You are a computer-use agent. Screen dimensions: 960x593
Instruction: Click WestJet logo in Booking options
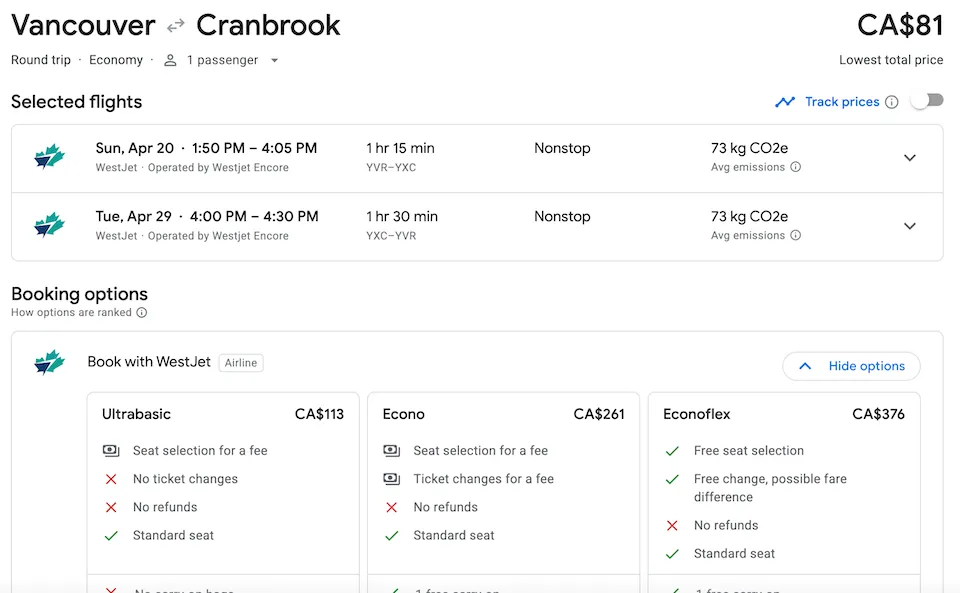pyautogui.click(x=49, y=362)
